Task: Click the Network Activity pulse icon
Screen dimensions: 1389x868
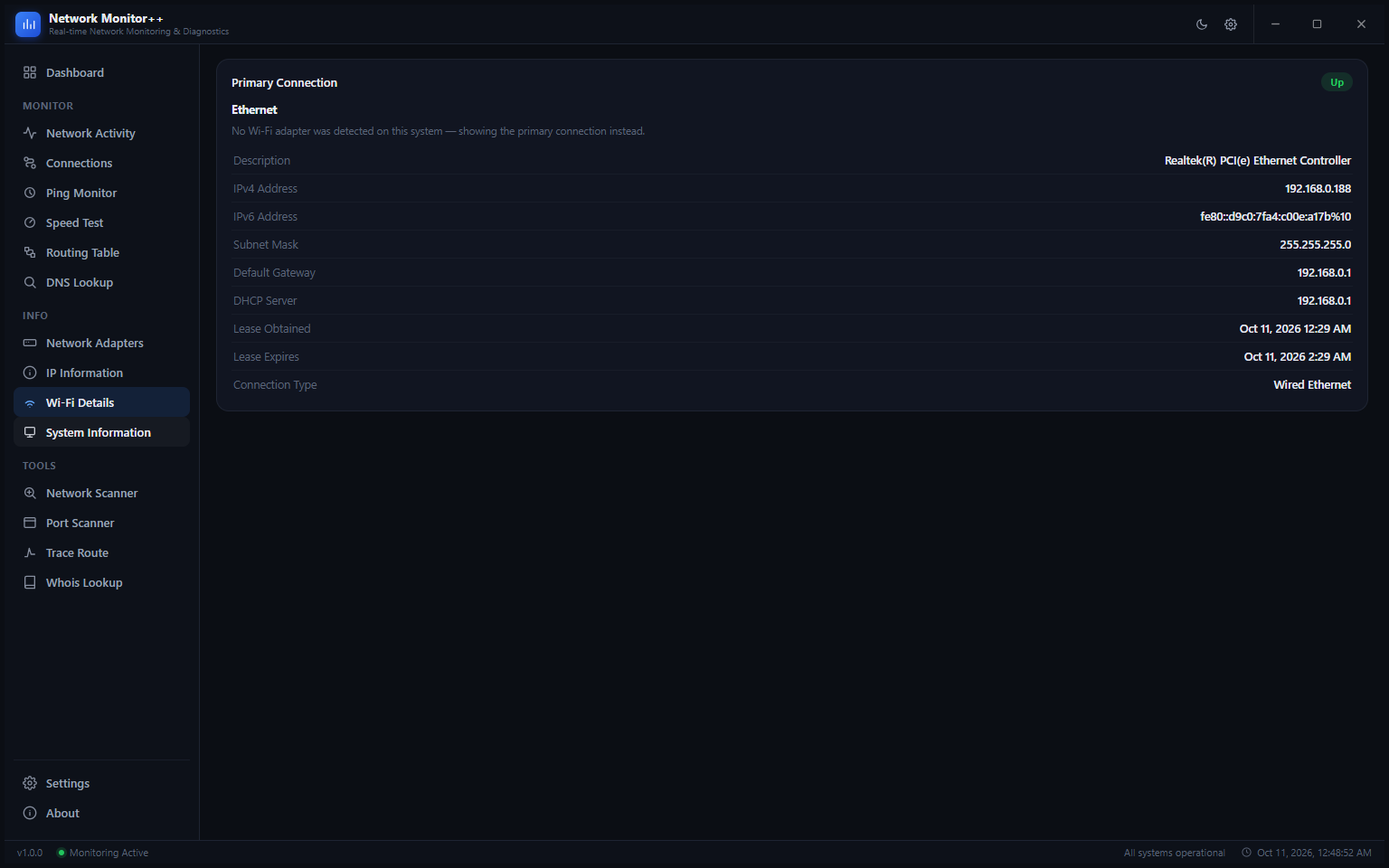Action: point(30,133)
